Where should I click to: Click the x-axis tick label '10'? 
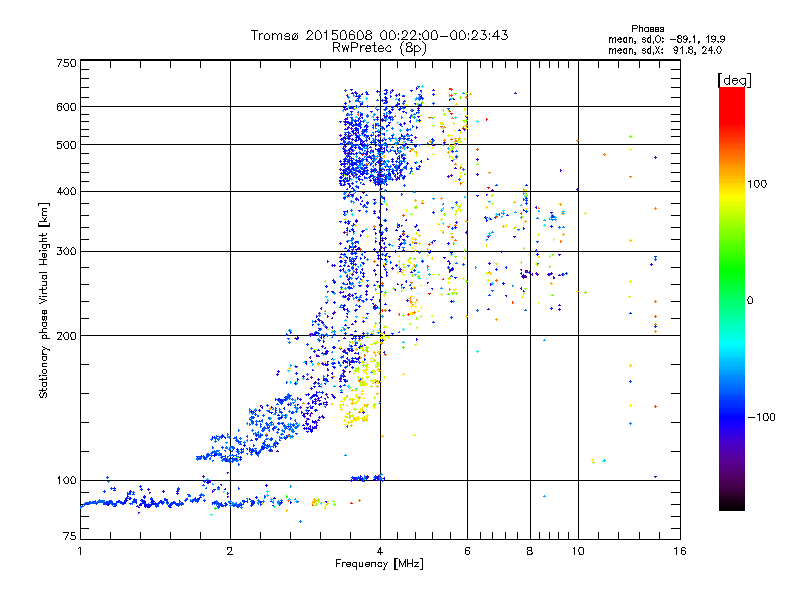(578, 551)
